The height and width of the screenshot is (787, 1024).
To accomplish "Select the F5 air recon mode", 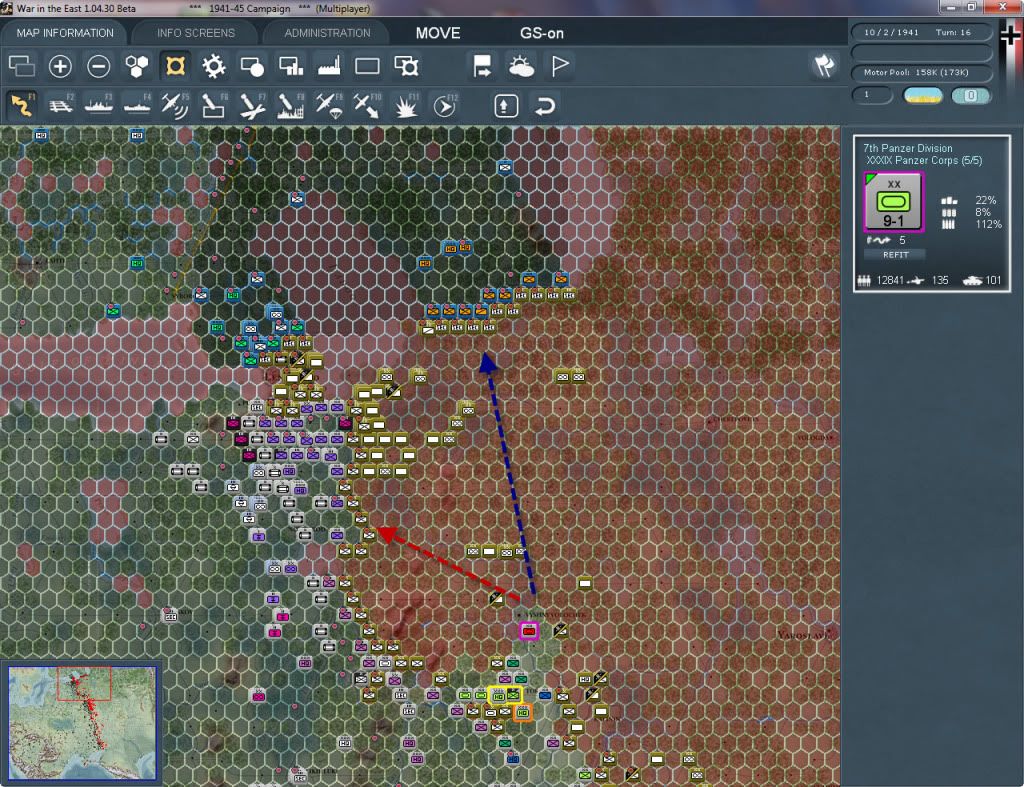I will point(175,106).
